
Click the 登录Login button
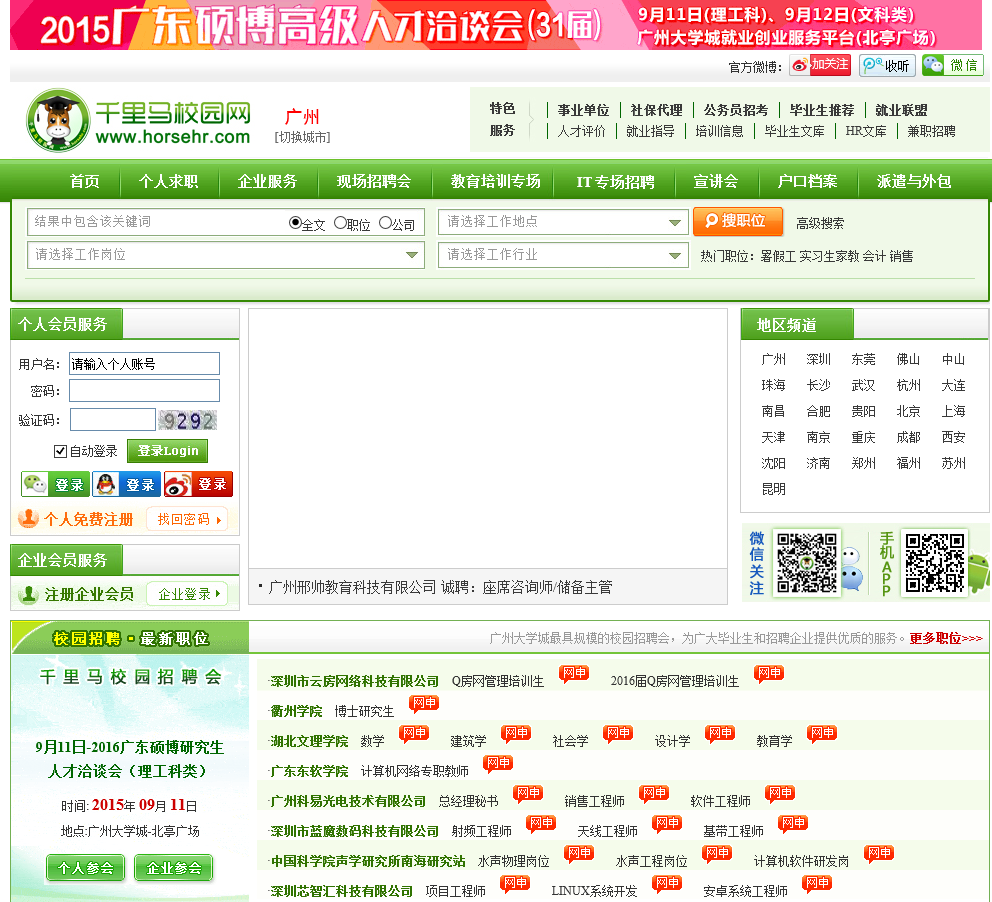(168, 451)
